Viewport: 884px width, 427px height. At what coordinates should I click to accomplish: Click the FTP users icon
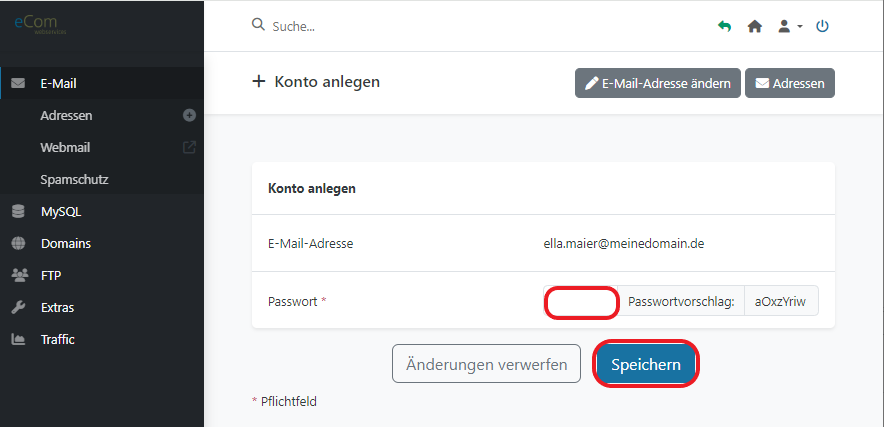pos(18,275)
